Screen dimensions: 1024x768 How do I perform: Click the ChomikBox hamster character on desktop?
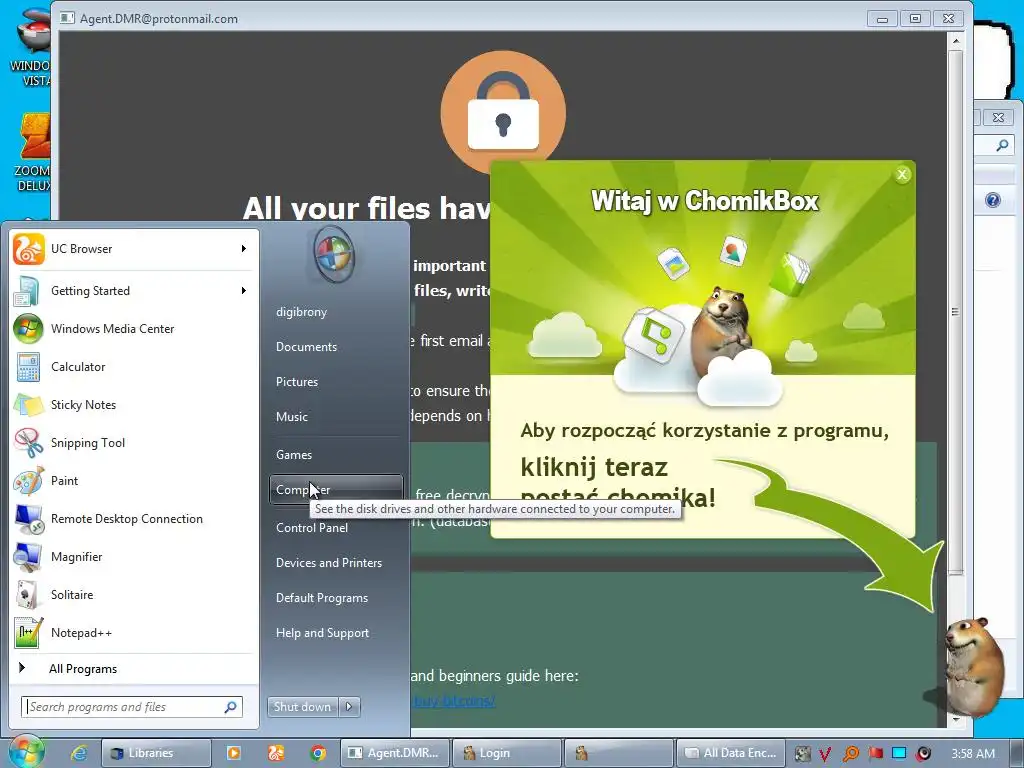973,666
